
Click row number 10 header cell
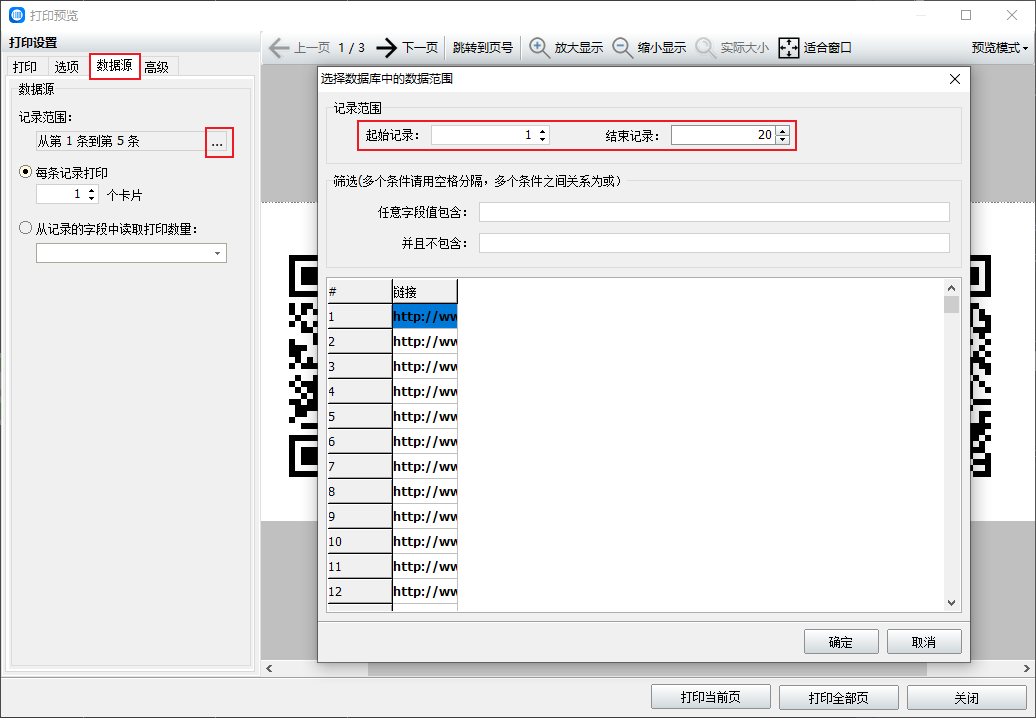point(359,542)
